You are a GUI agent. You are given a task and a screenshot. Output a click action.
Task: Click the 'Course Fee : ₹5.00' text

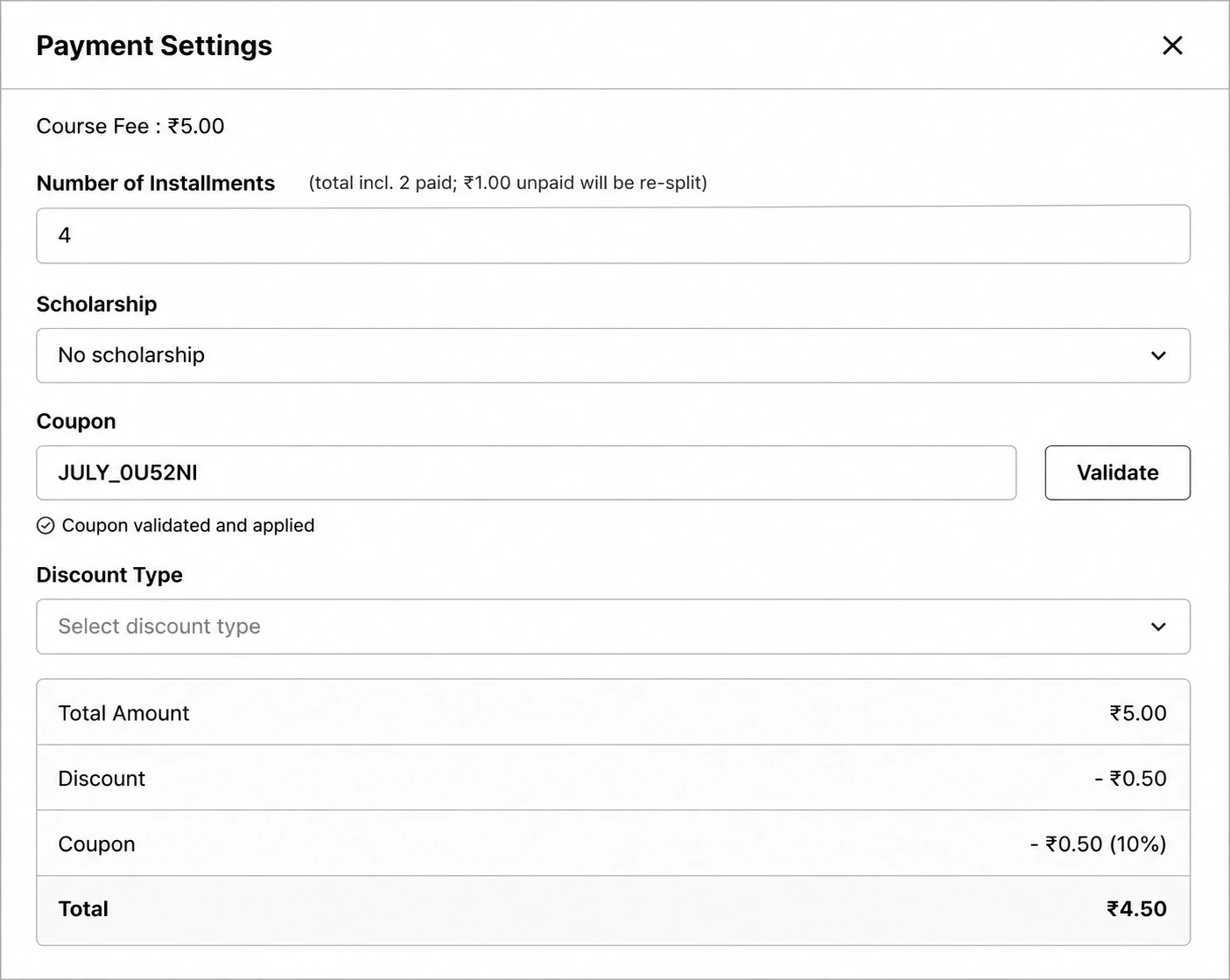[x=130, y=126]
